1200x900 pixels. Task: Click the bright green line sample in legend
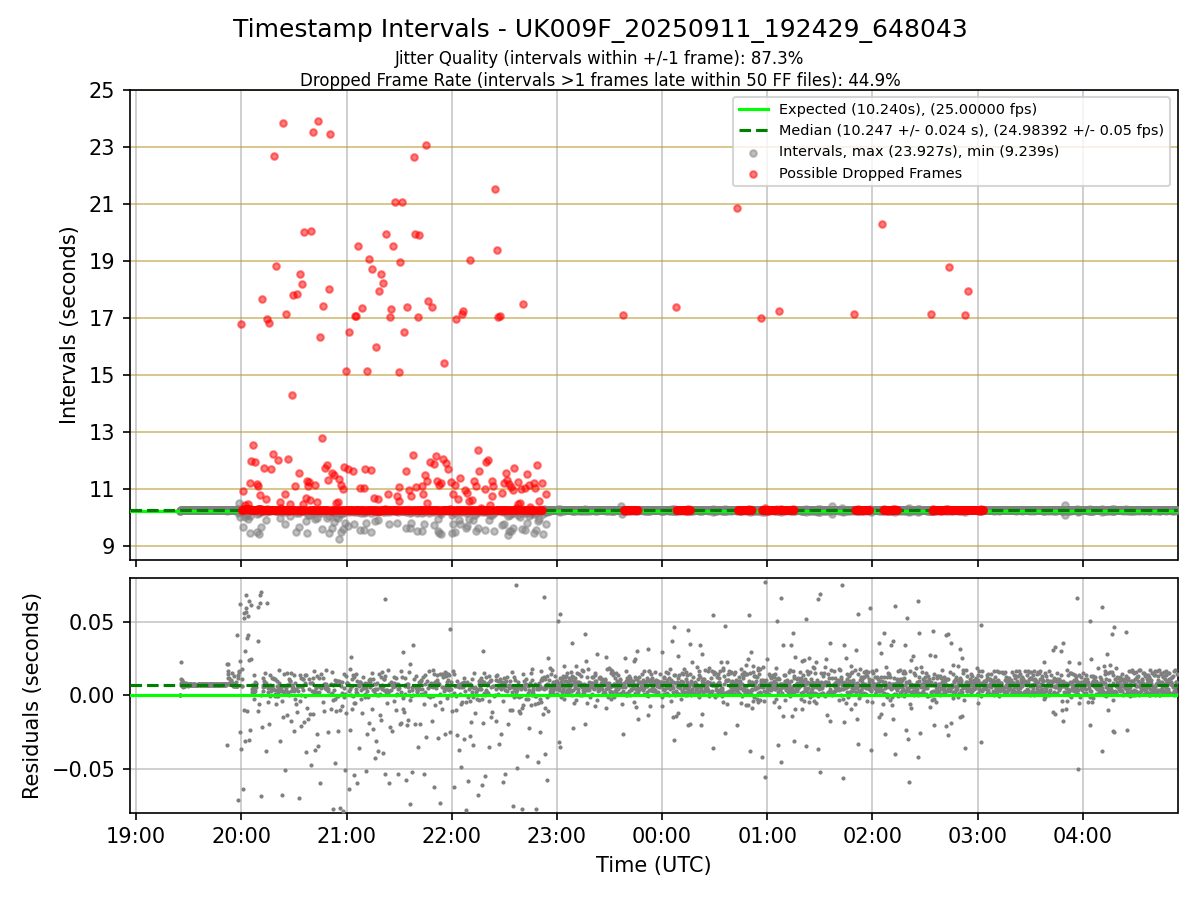(755, 109)
